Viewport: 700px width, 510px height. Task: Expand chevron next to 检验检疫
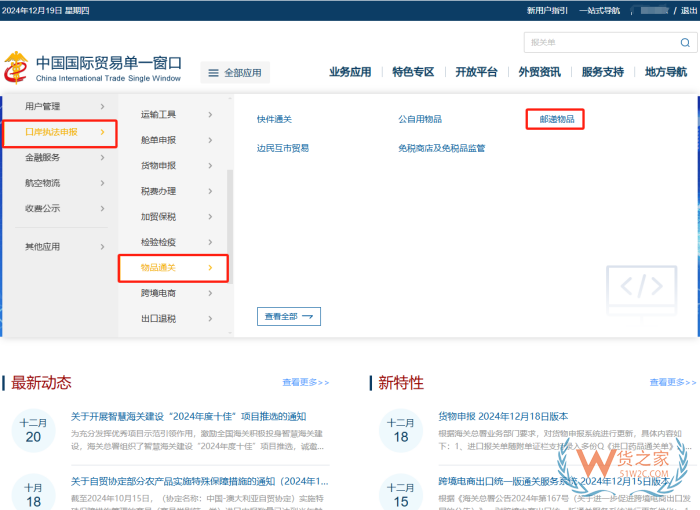pos(210,242)
